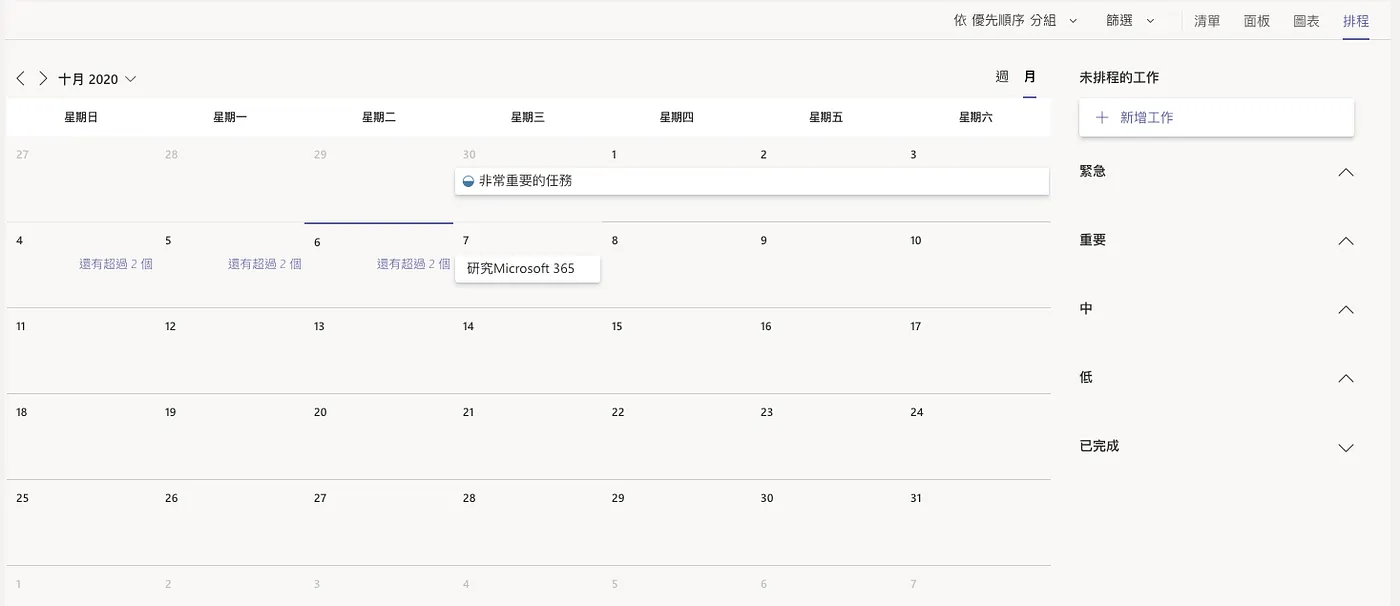The width and height of the screenshot is (1400, 606).
Task: Click the 新增工作 button
Action: pos(1216,117)
